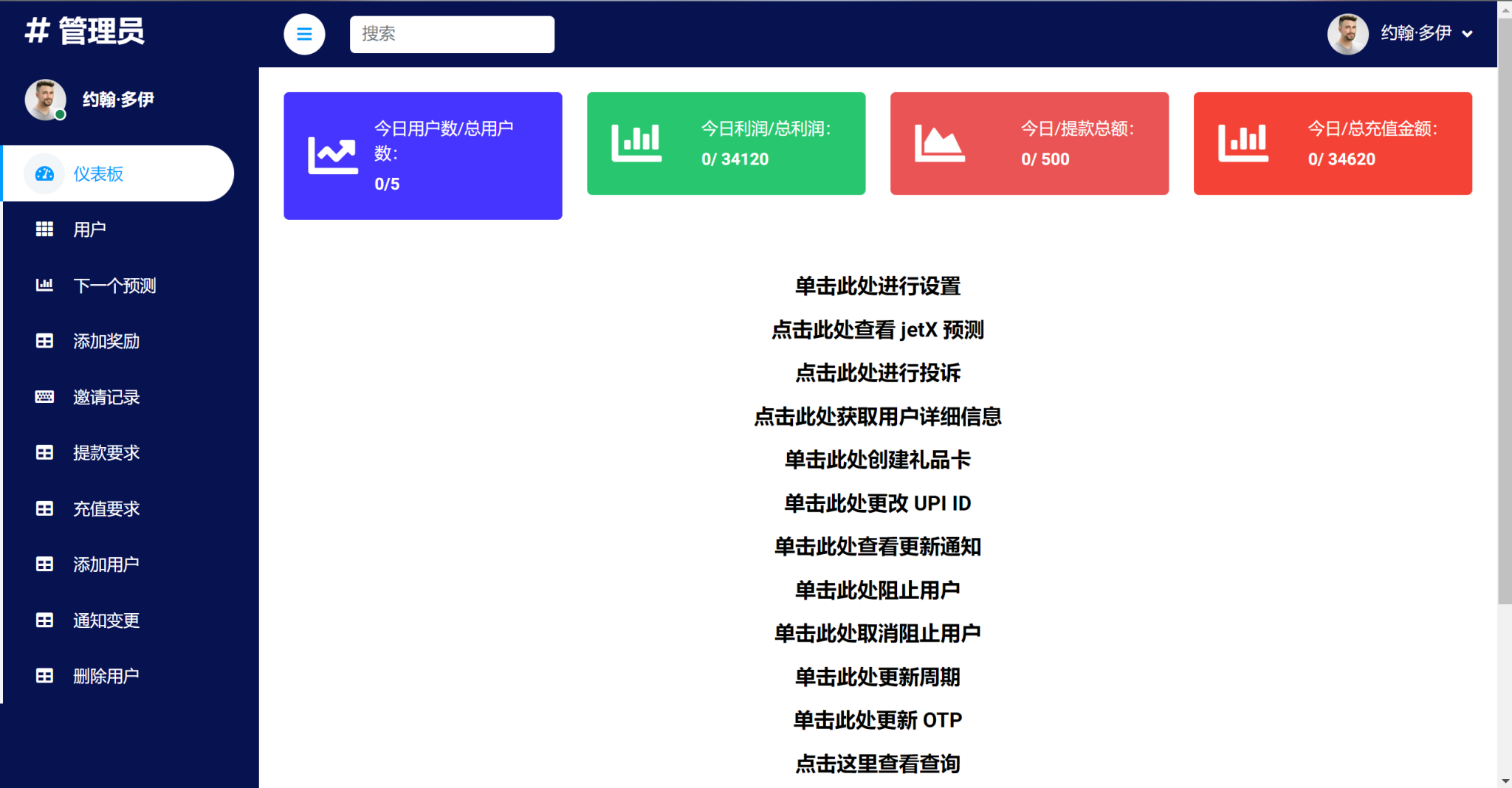Click the keyboard icon beside 邀请记录
The width and height of the screenshot is (1512, 788).
pyautogui.click(x=44, y=397)
